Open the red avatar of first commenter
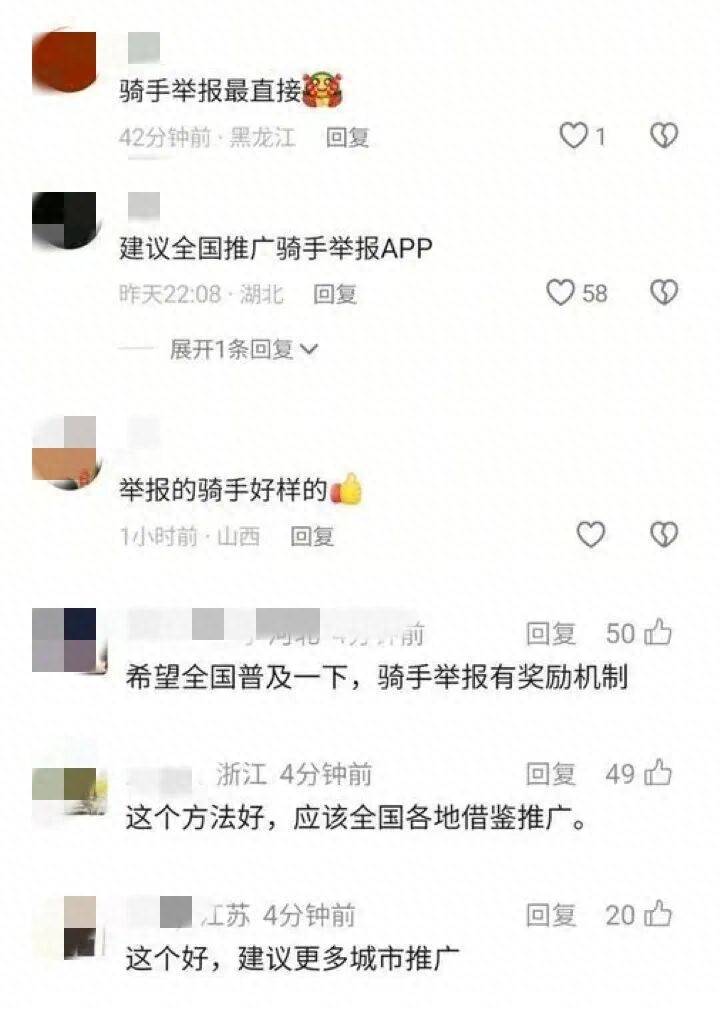The height and width of the screenshot is (1024, 721). coord(64,61)
